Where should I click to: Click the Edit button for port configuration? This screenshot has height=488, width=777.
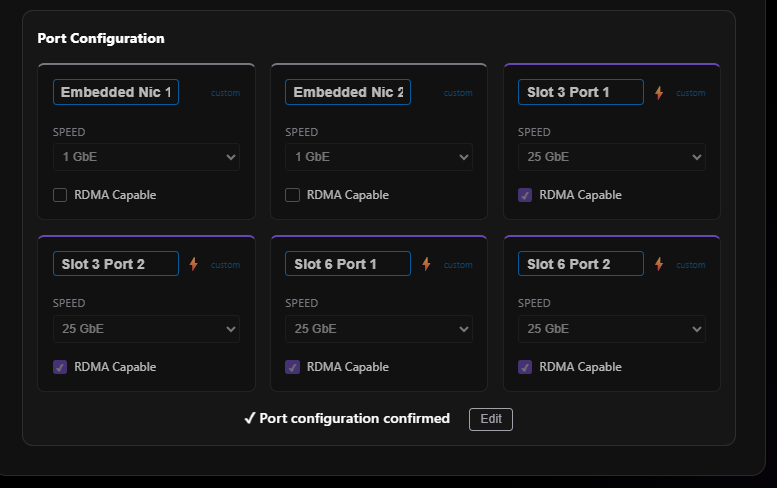pos(490,419)
